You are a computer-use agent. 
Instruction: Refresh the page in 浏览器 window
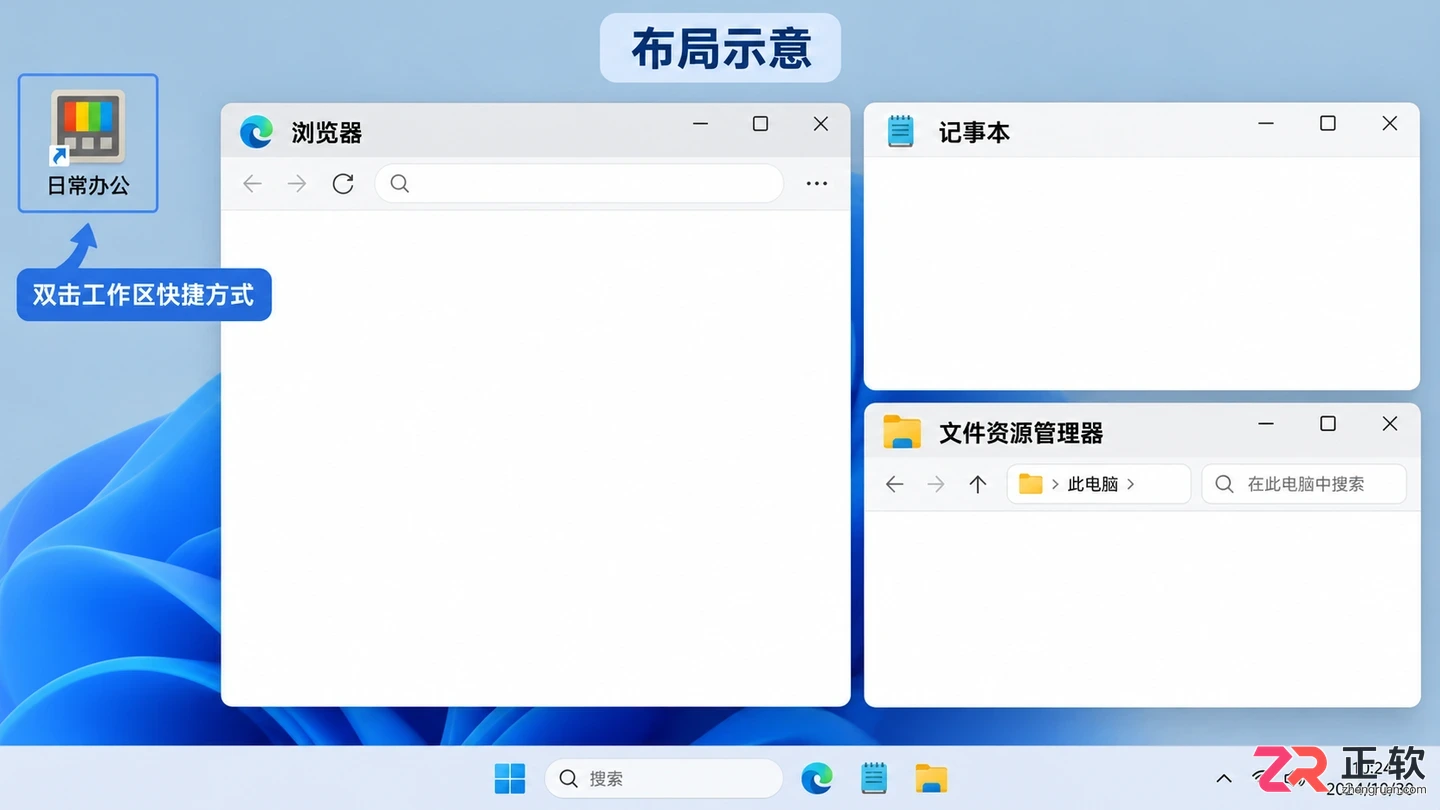pyautogui.click(x=343, y=184)
